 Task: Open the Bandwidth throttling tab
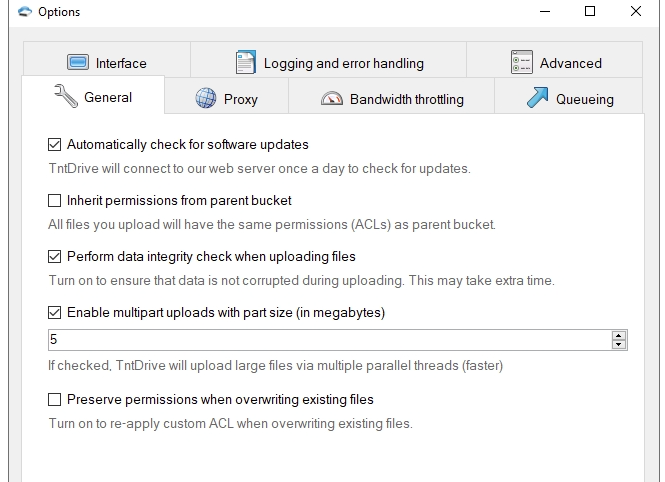(x=406, y=99)
